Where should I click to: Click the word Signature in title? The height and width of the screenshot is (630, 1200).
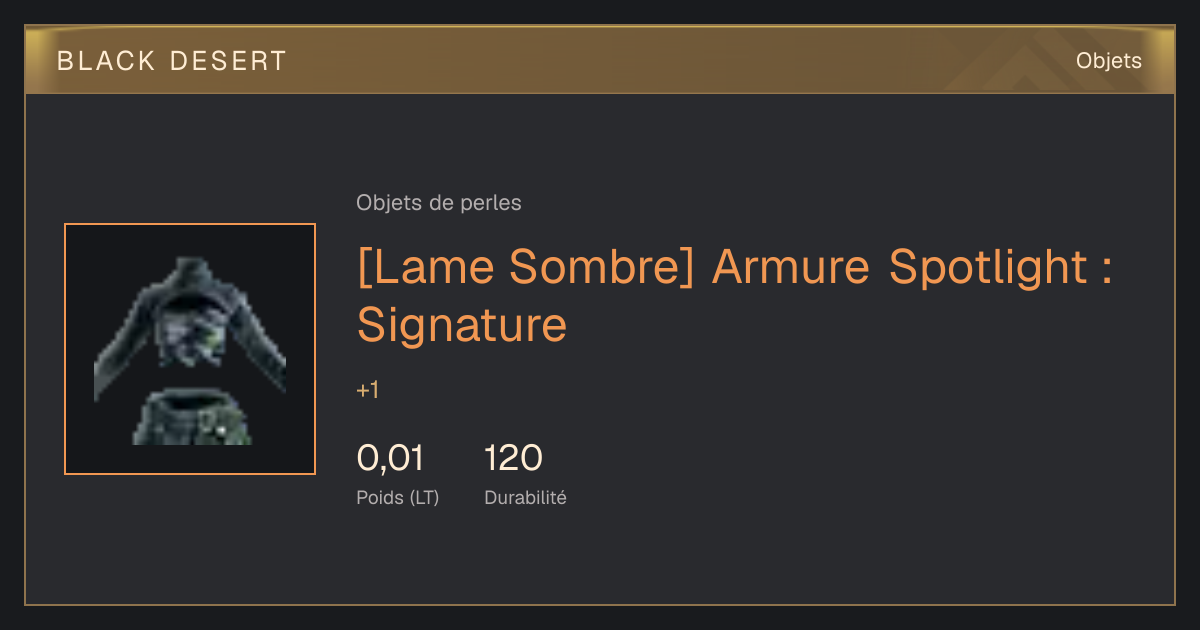click(x=462, y=324)
